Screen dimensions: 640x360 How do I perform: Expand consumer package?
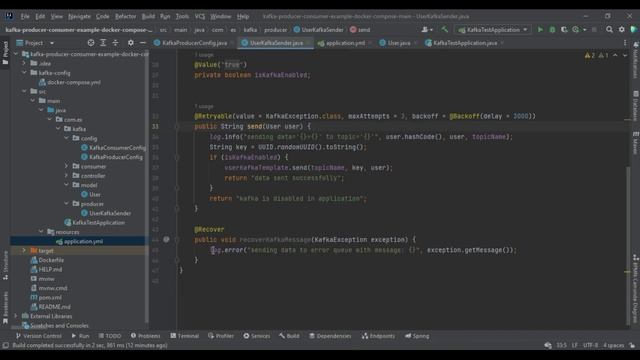click(x=67, y=166)
